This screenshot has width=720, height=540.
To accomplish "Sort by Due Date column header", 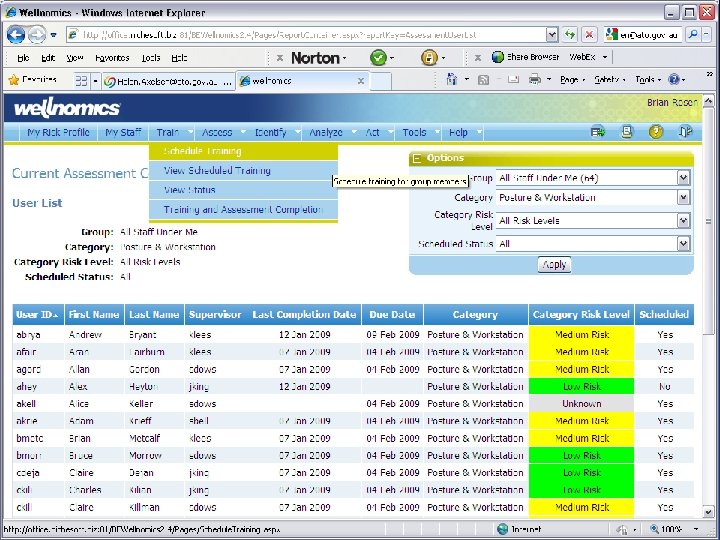I will (392, 315).
